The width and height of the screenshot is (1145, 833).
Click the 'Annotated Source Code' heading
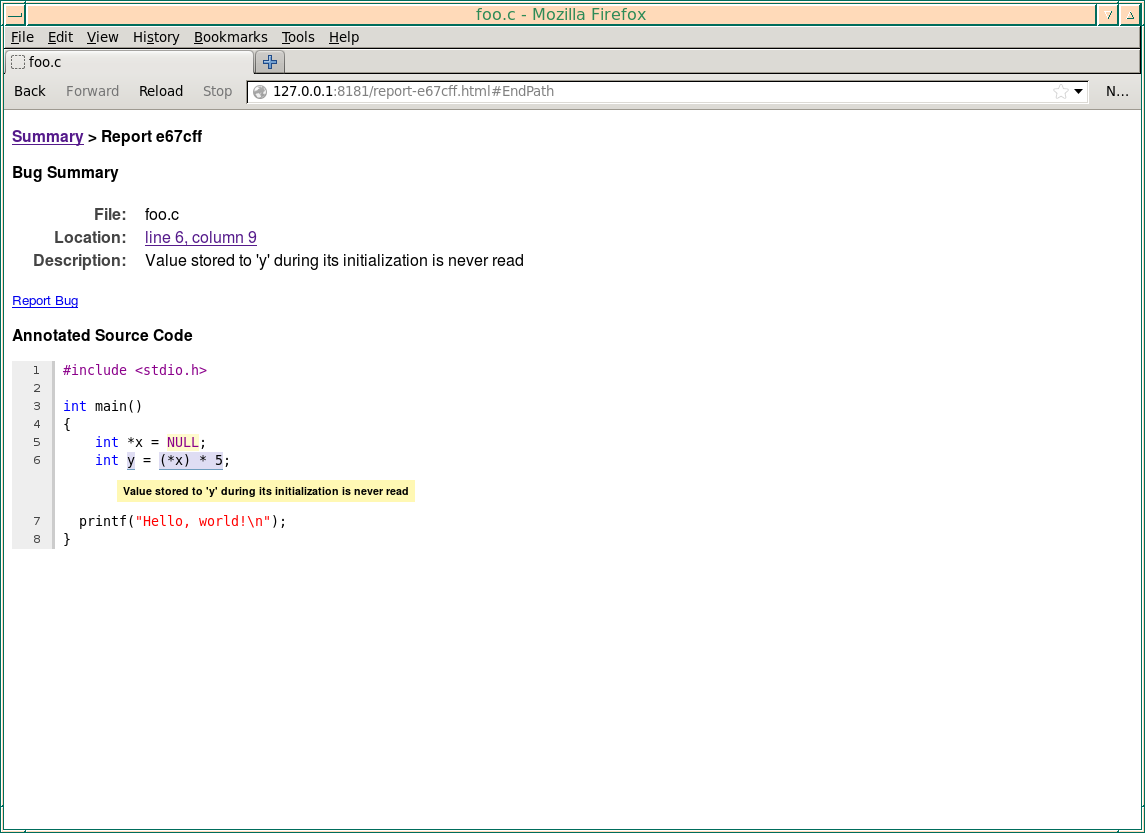point(102,336)
